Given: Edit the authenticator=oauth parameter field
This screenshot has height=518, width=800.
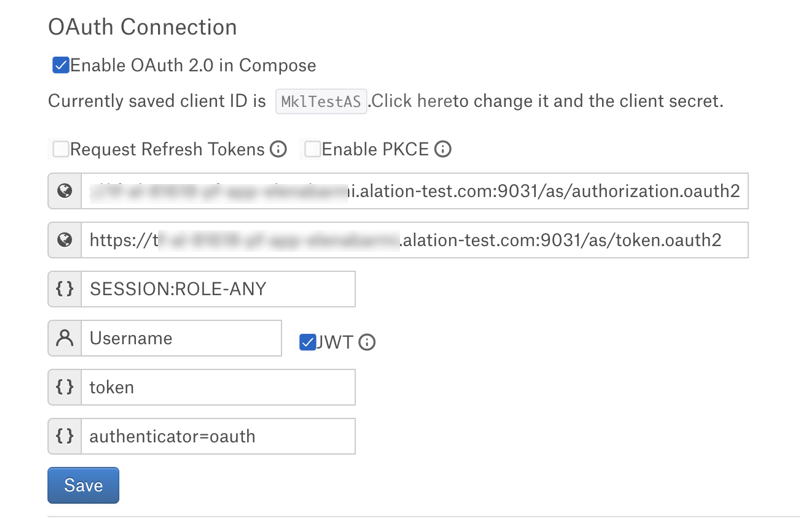Looking at the screenshot, I should (218, 436).
